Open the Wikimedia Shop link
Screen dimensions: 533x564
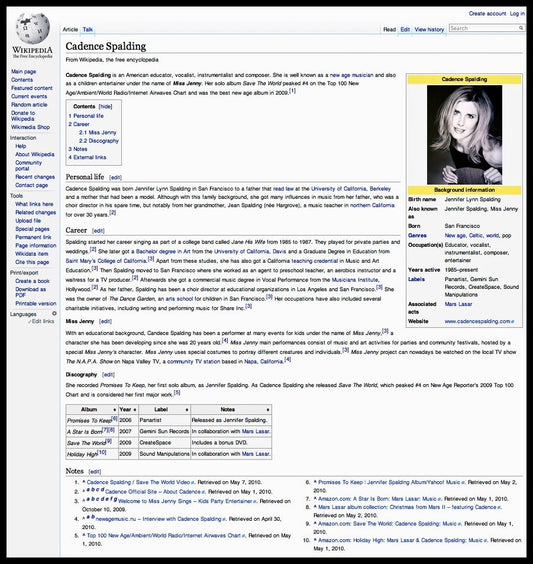click(30, 127)
